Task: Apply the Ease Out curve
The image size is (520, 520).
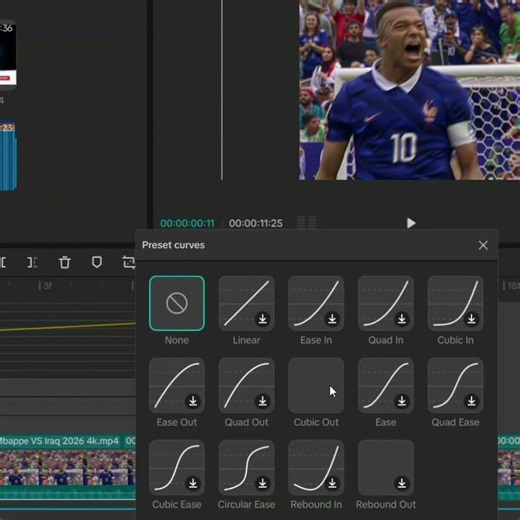Action: tap(177, 386)
